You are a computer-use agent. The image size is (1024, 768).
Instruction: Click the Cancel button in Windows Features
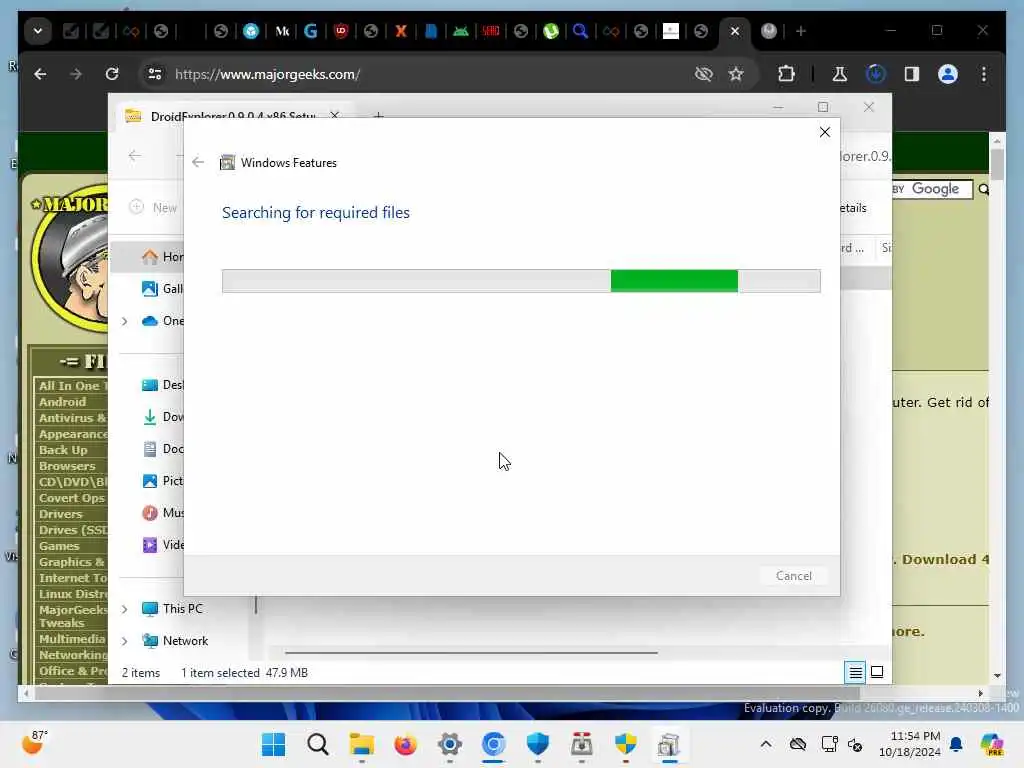point(793,575)
